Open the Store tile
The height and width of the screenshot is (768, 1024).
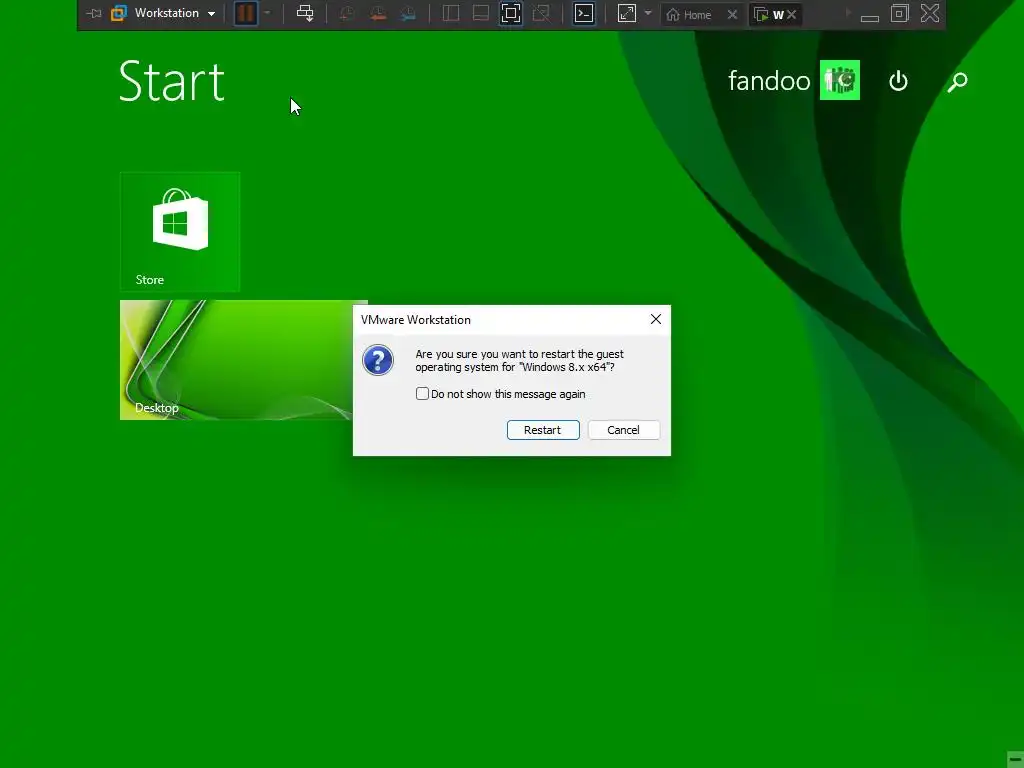pyautogui.click(x=180, y=232)
